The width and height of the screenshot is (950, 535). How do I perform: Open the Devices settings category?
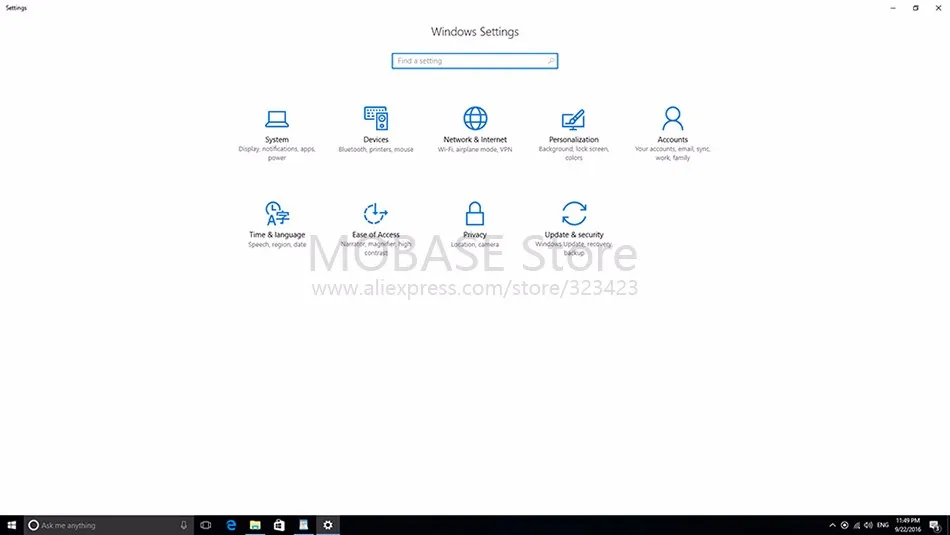[x=376, y=130]
